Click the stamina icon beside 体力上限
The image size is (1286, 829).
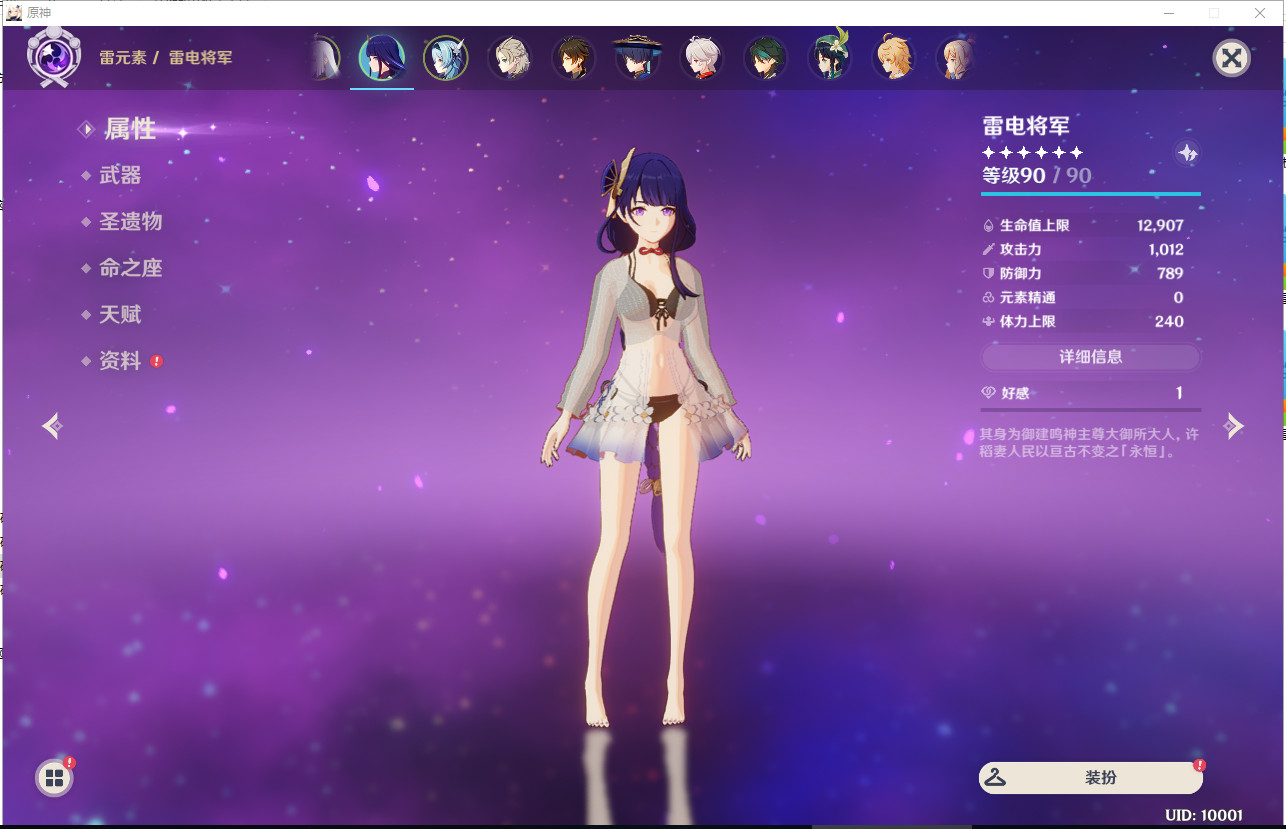(x=989, y=322)
